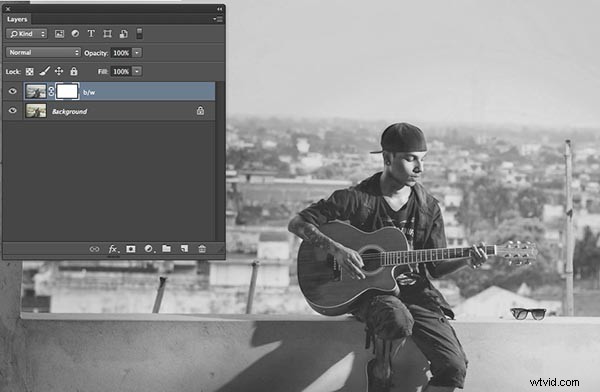Viewport: 600px width, 392px height.
Task: Close the Layers panel
Action: coord(8,8)
